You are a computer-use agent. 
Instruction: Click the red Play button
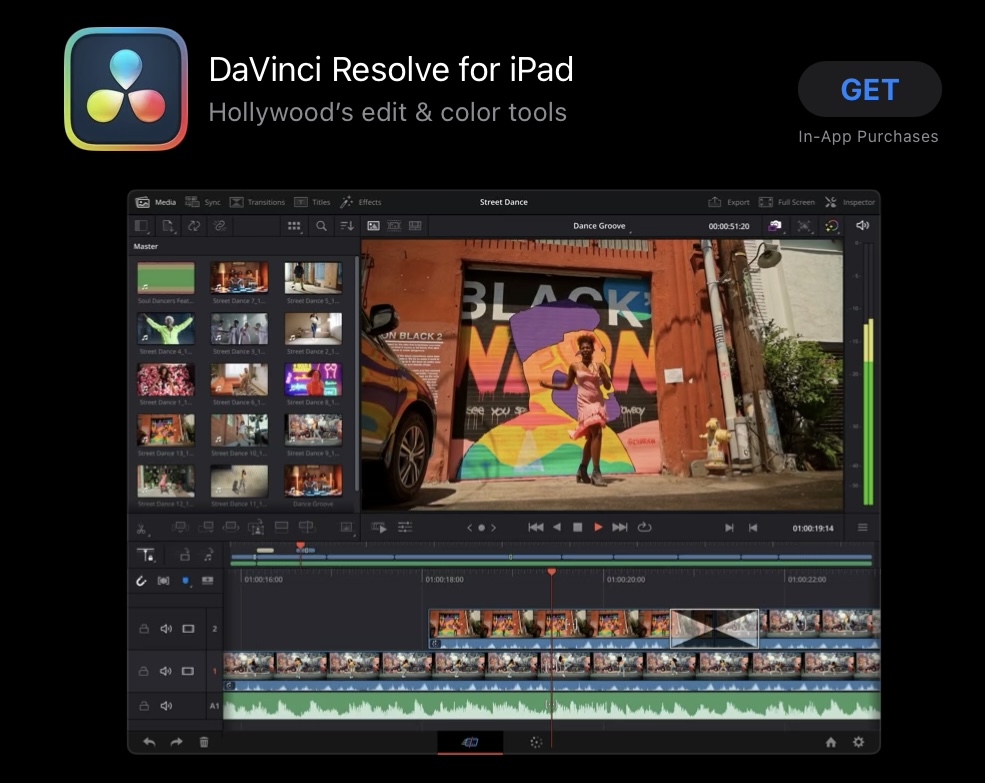coord(598,527)
